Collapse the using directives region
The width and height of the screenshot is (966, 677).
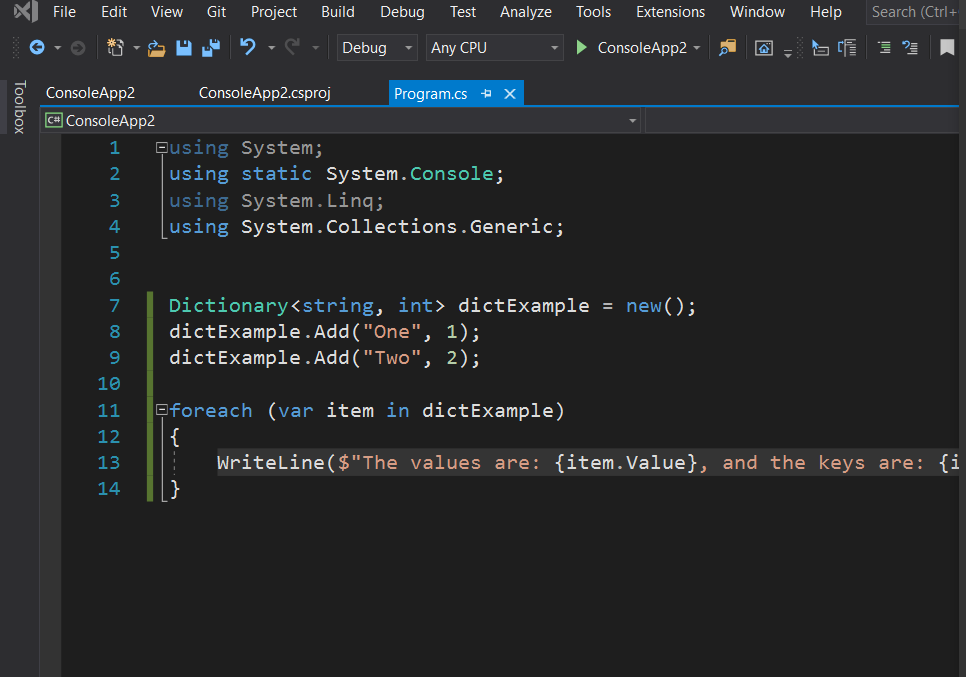coord(162,147)
